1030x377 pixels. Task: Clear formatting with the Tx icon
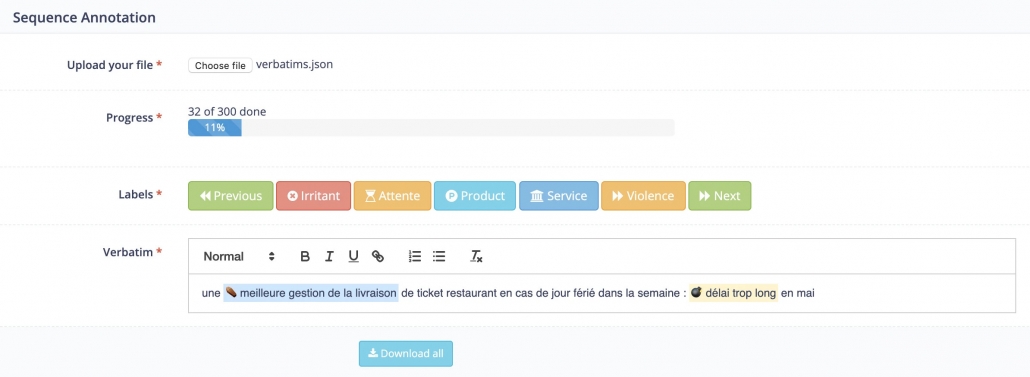pos(476,257)
